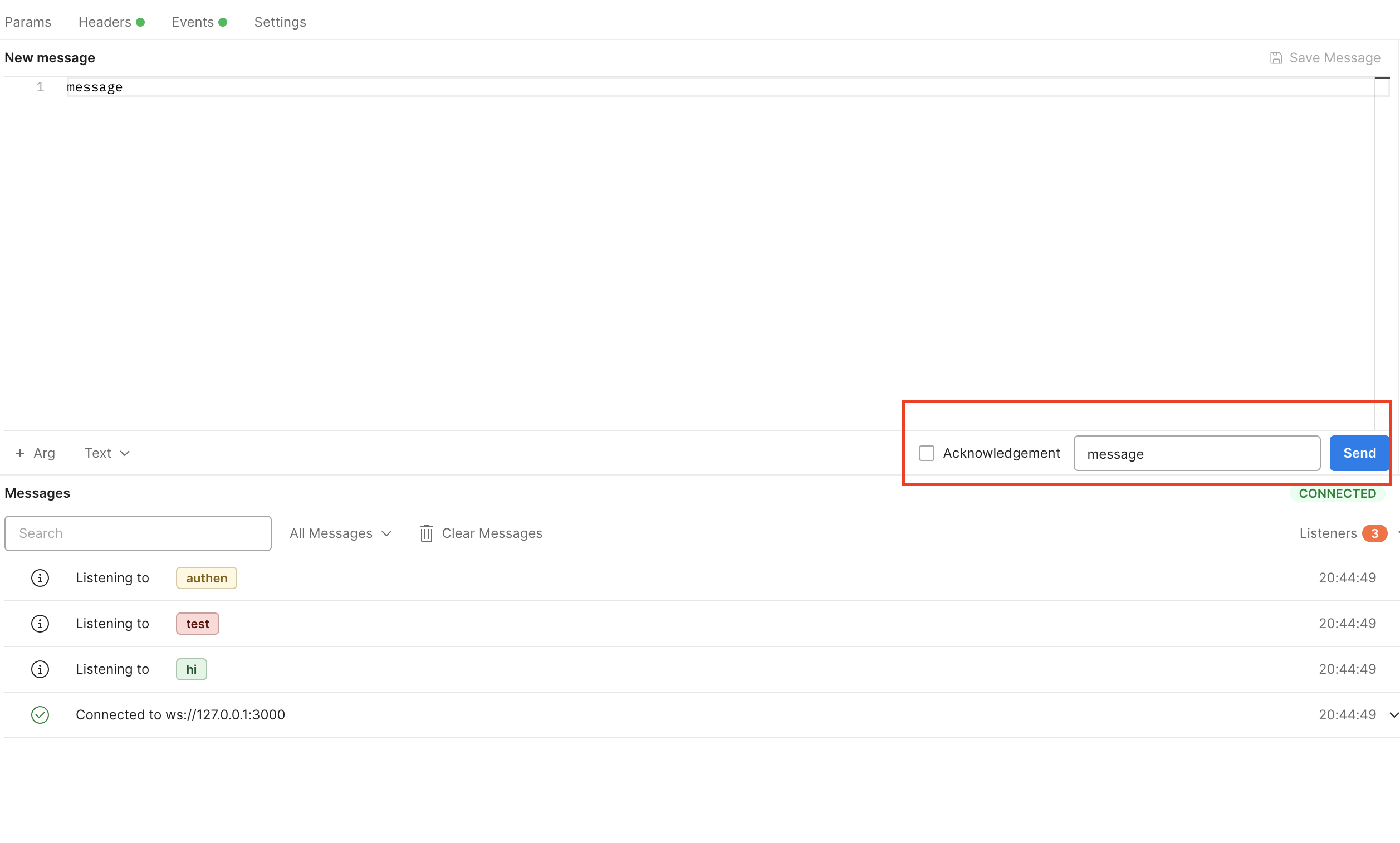Enable the Acknowledgement checkbox
The height and width of the screenshot is (843, 1400).
pyautogui.click(x=926, y=453)
